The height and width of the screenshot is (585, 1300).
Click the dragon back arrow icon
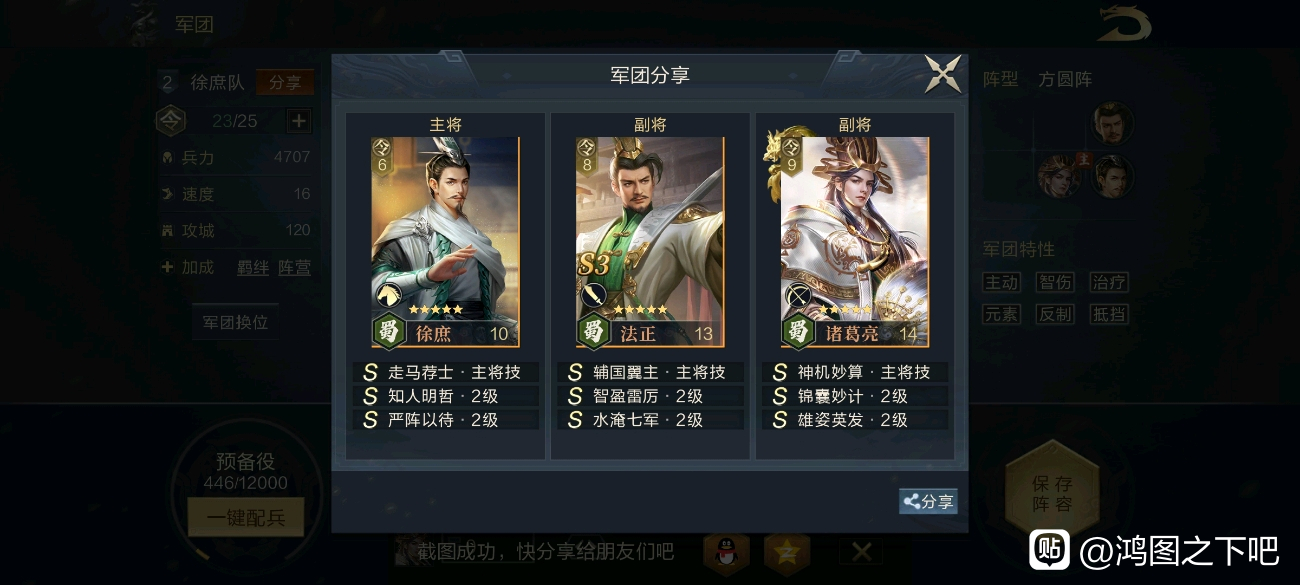pos(1124,24)
